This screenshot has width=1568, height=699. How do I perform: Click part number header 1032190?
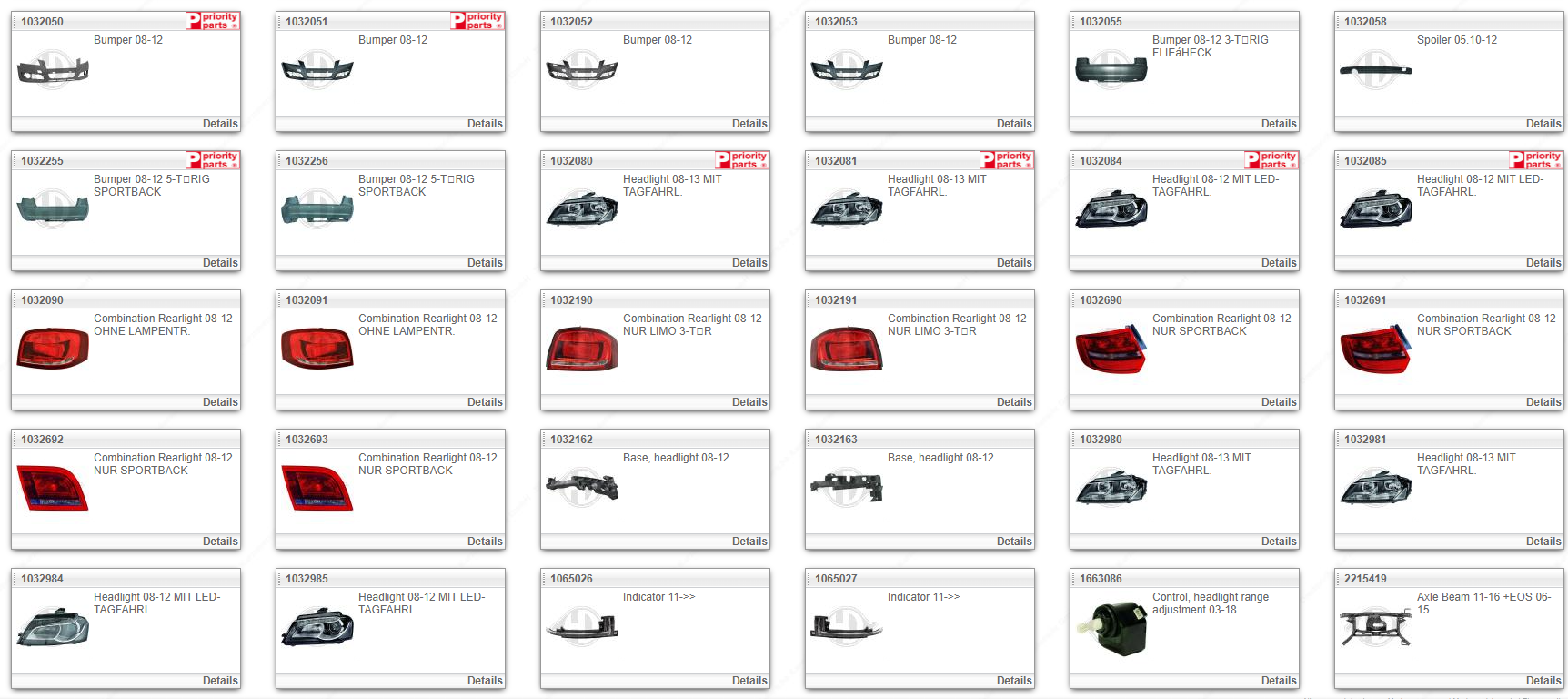coord(571,300)
